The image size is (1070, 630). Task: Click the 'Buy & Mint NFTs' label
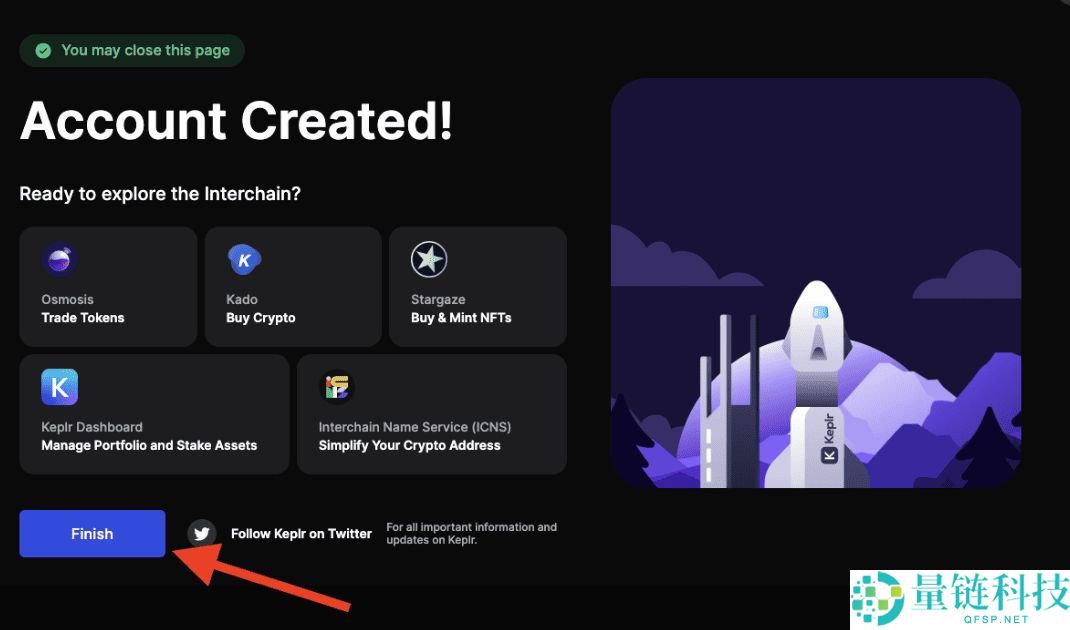461,317
